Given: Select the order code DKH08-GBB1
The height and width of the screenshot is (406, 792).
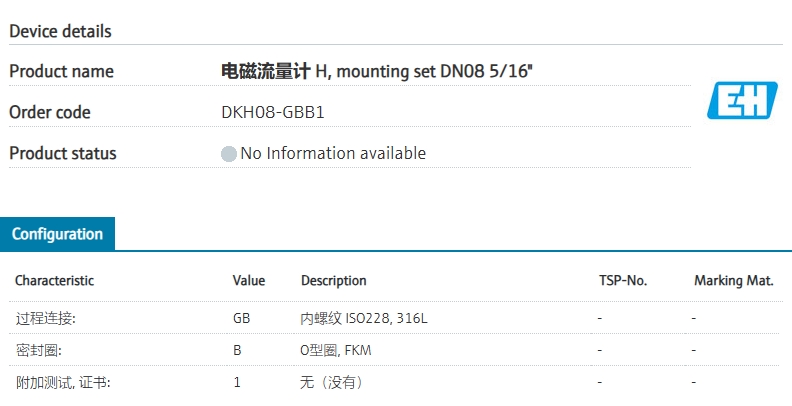Looking at the screenshot, I should [x=273, y=112].
